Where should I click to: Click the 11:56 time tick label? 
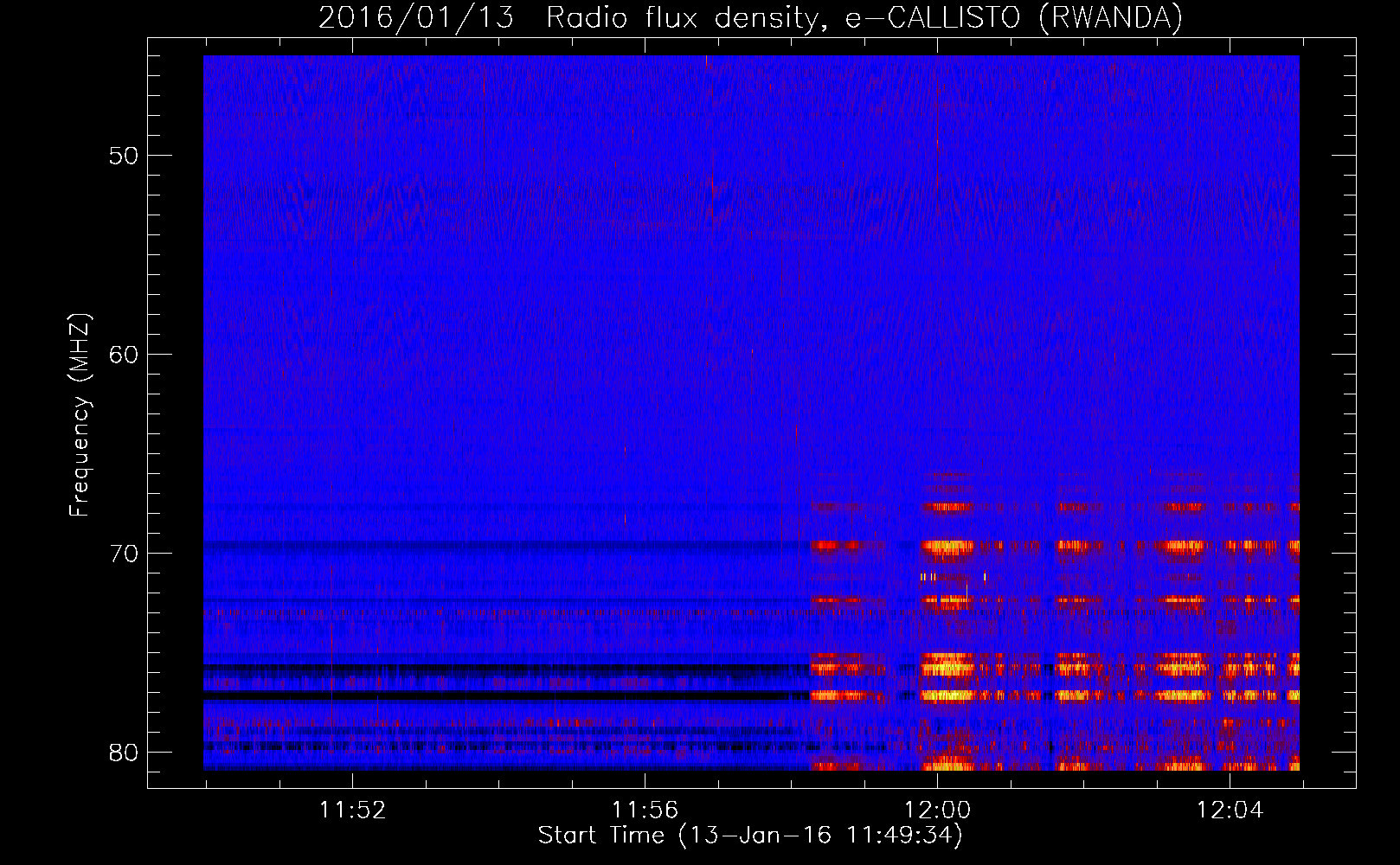(x=645, y=811)
